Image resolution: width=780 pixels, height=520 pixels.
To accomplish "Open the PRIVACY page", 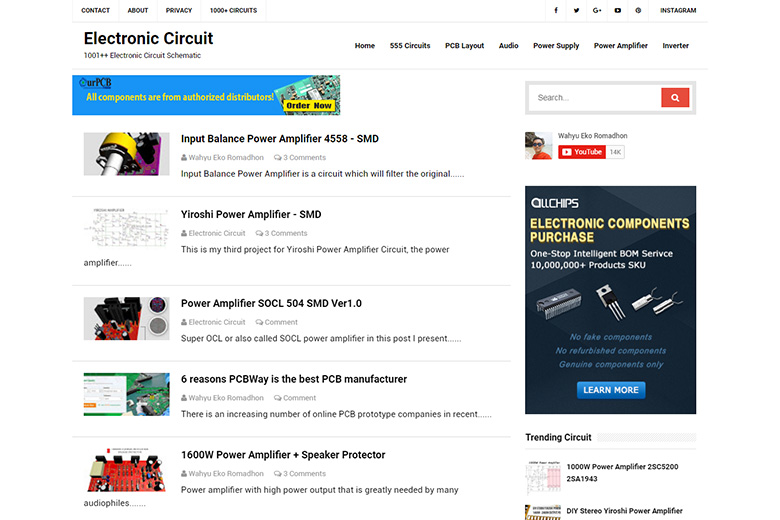I will point(179,10).
